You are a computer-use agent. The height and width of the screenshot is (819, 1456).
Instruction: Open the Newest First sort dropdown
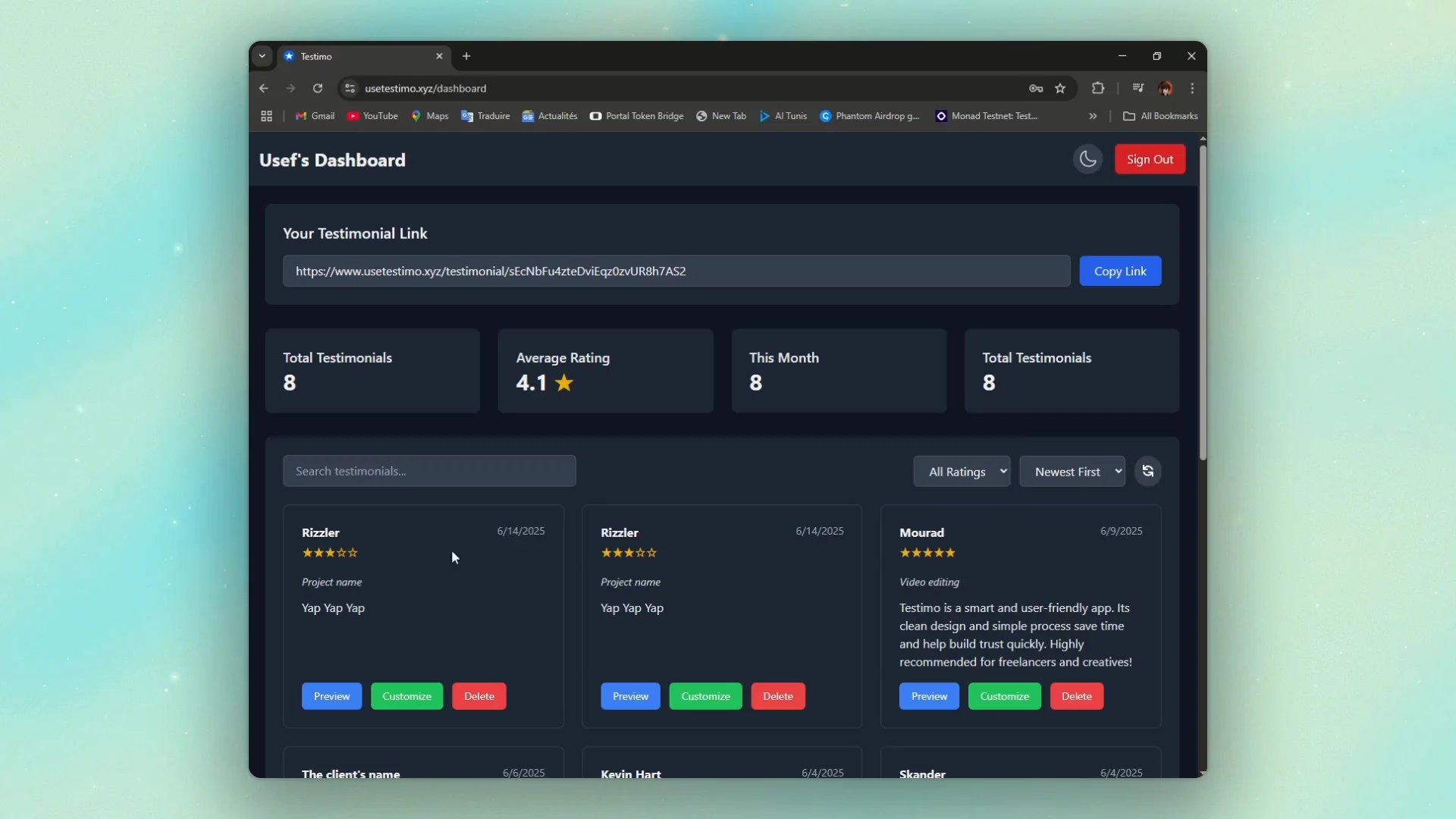(x=1072, y=472)
